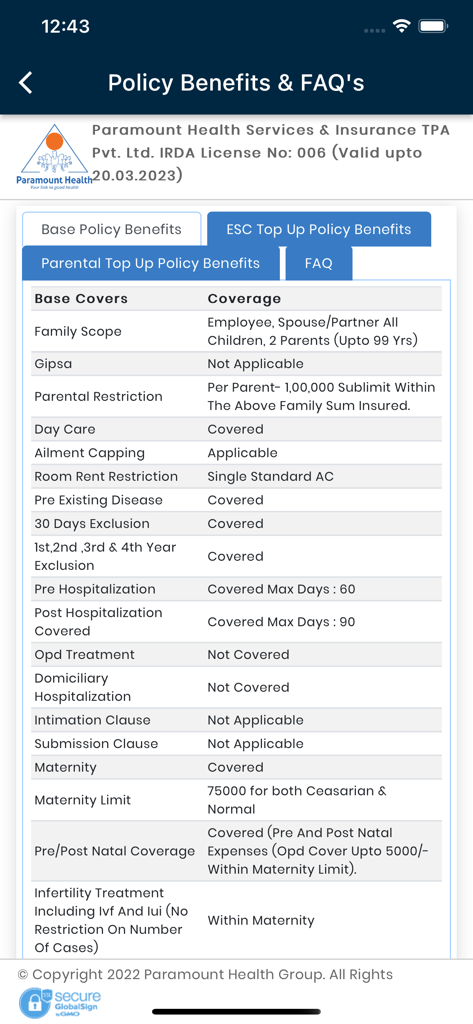This screenshot has height=1024, width=473.
Task: Select the 30 Days Exclusion label
Action: pyautogui.click(x=91, y=523)
